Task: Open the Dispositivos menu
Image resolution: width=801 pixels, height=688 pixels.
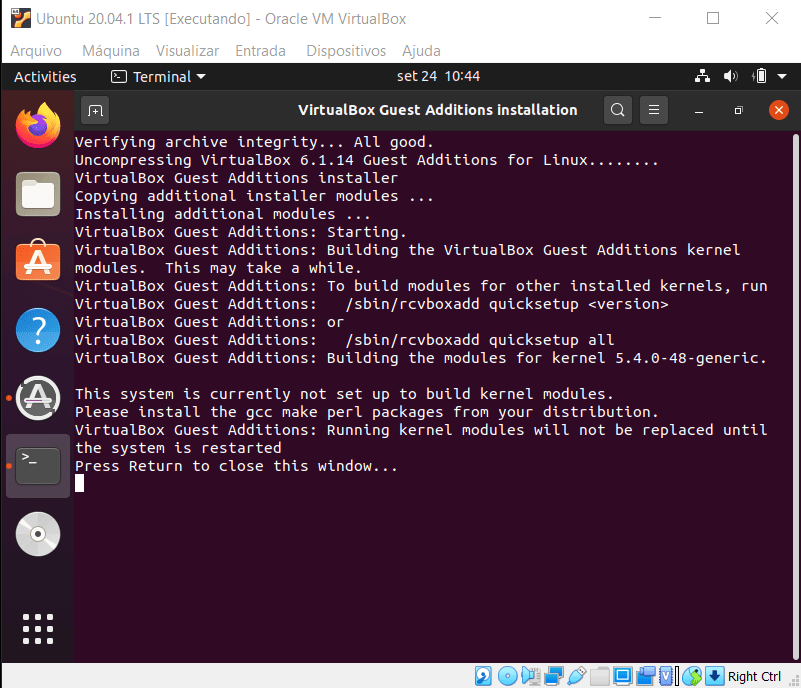Action: [345, 50]
